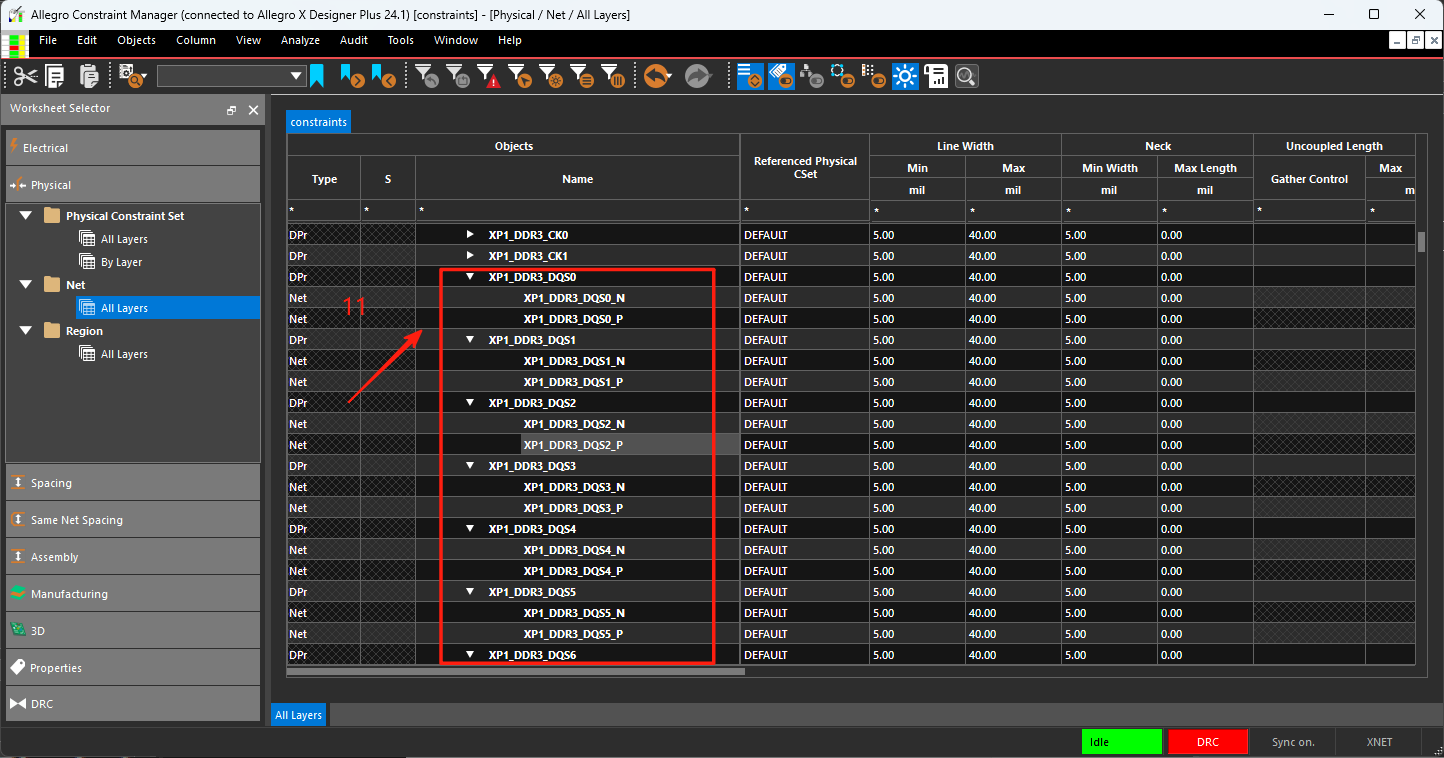The image size is (1444, 758).
Task: Open the Spacing worksheet section
Action: 133,483
